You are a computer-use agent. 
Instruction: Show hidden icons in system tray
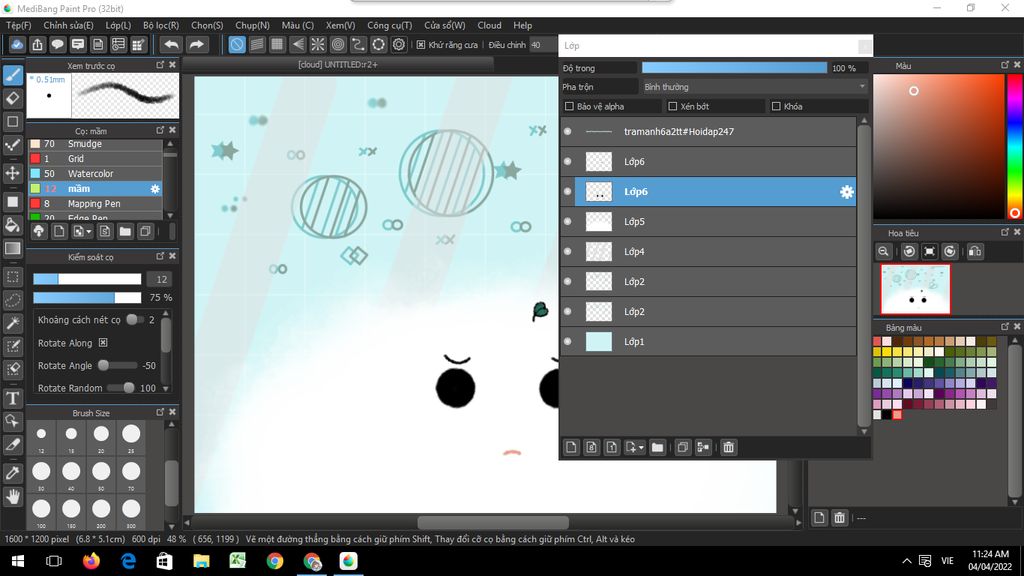tap(906, 561)
